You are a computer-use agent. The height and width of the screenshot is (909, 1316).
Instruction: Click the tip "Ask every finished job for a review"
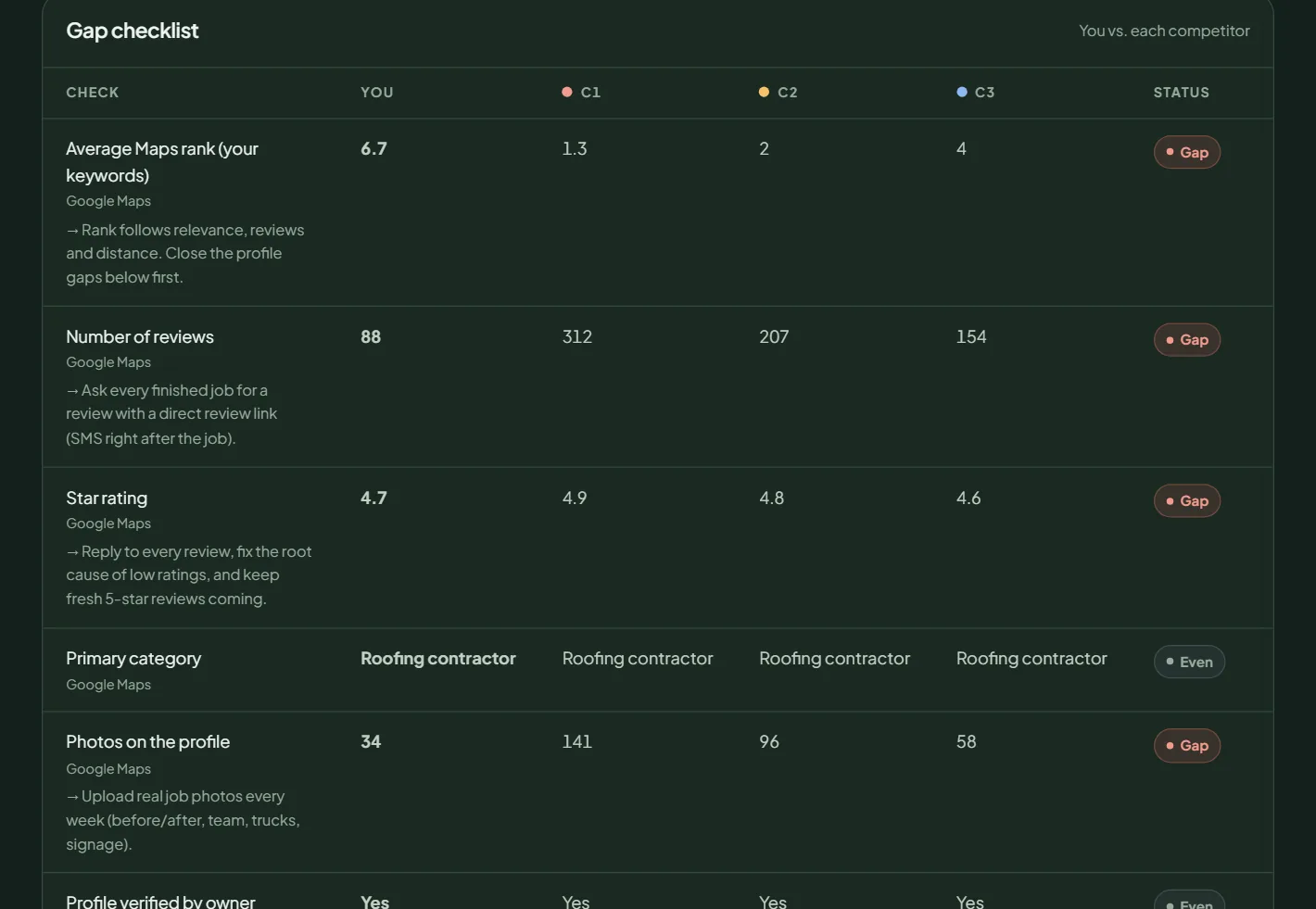tap(171, 414)
